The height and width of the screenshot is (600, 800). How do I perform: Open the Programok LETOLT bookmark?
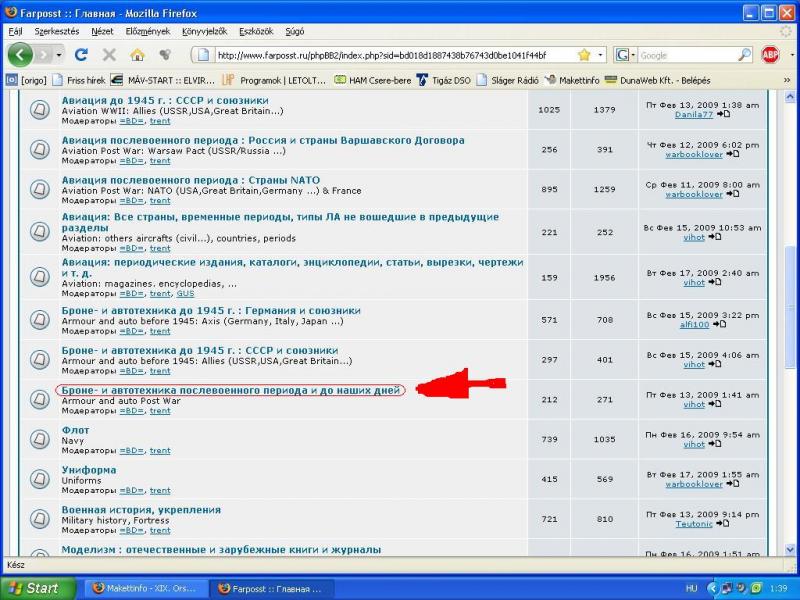click(x=274, y=80)
